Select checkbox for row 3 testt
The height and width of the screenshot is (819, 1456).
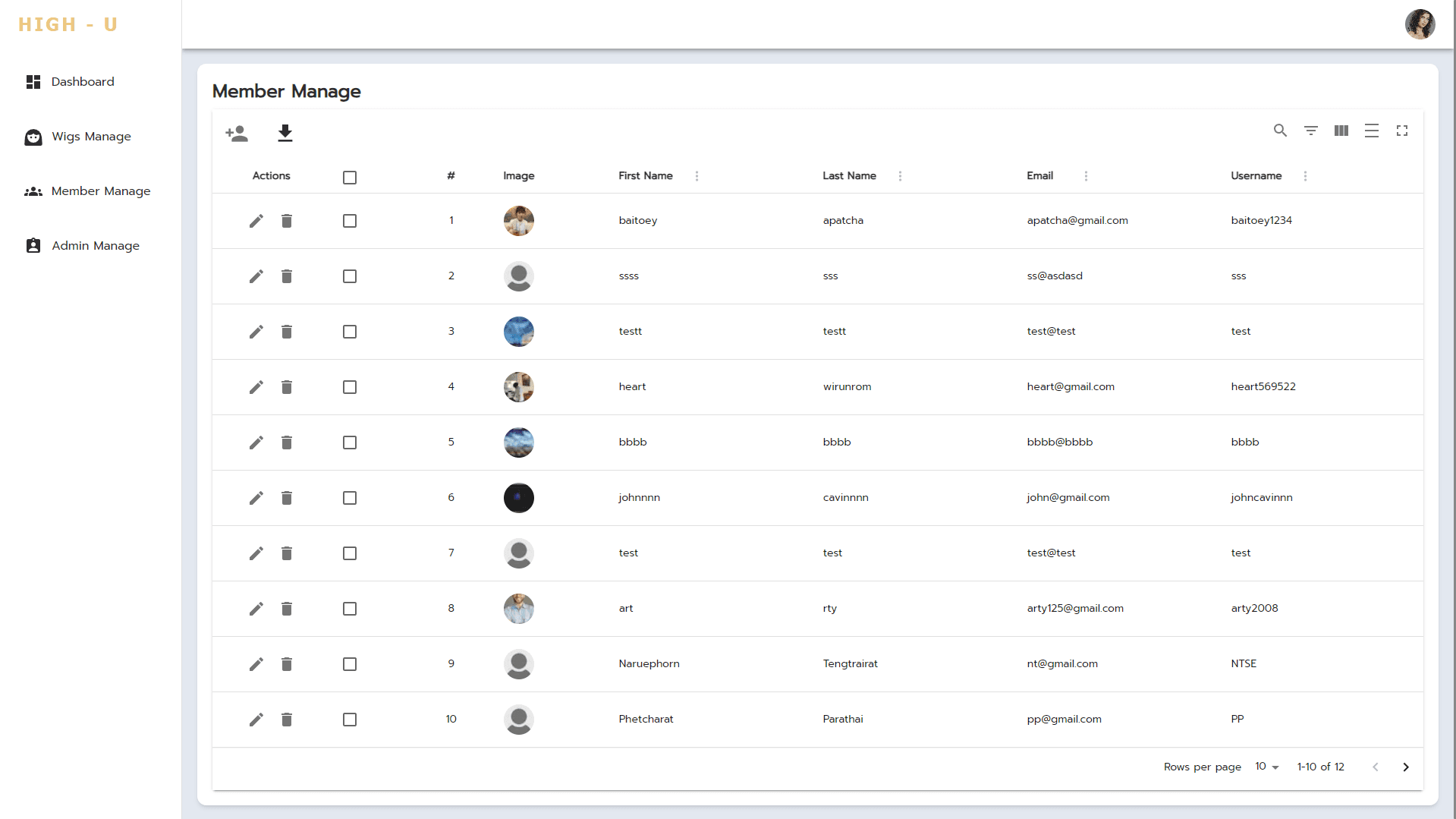[x=350, y=332]
